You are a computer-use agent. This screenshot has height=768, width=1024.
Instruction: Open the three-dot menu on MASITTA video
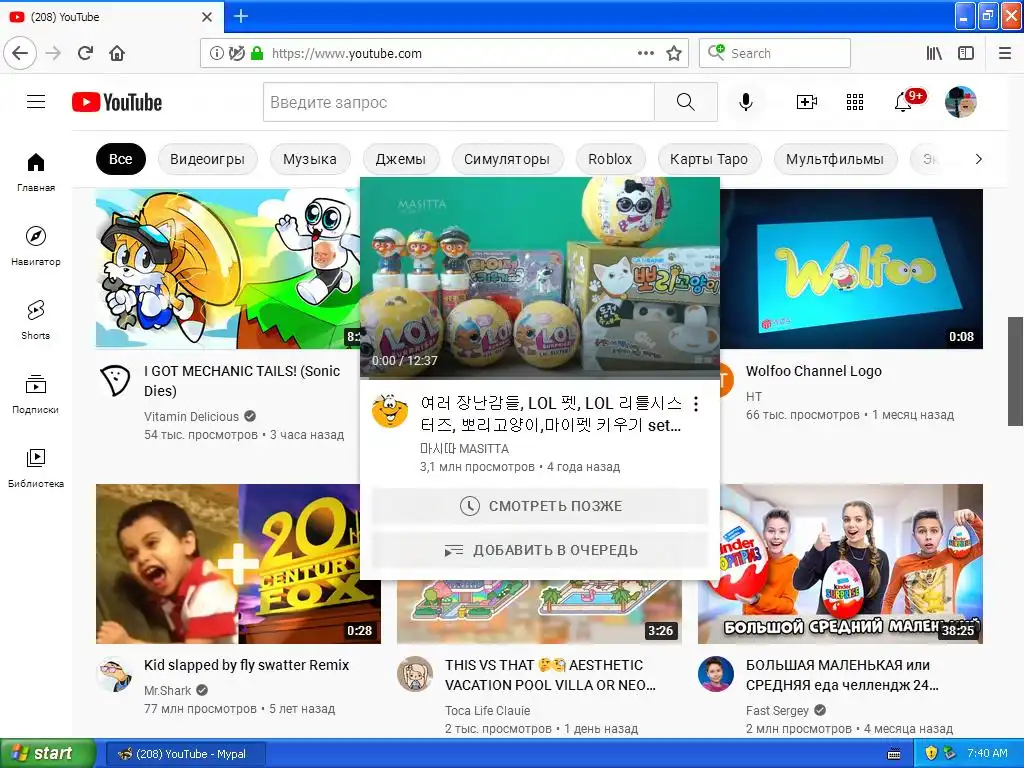[x=696, y=404]
